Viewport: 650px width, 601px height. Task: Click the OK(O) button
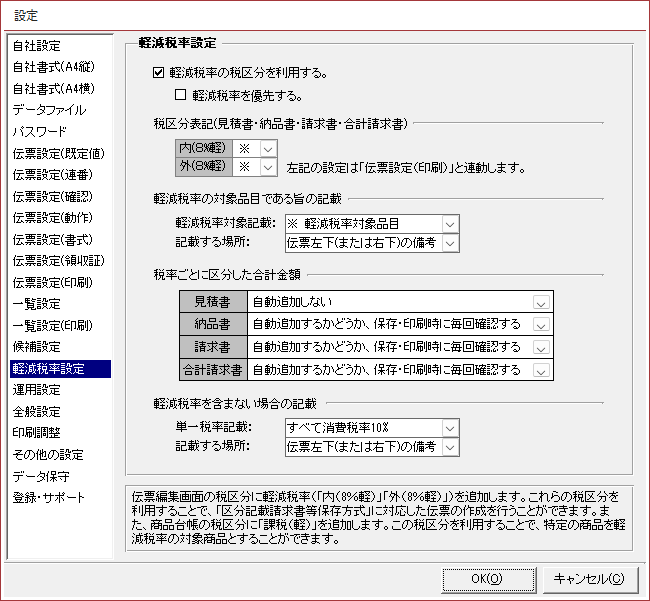486,578
